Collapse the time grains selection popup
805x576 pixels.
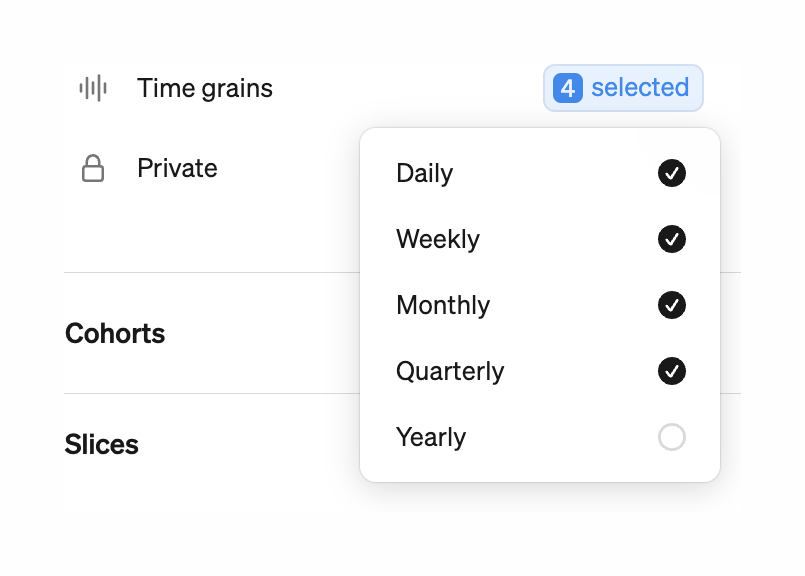pyautogui.click(x=622, y=88)
